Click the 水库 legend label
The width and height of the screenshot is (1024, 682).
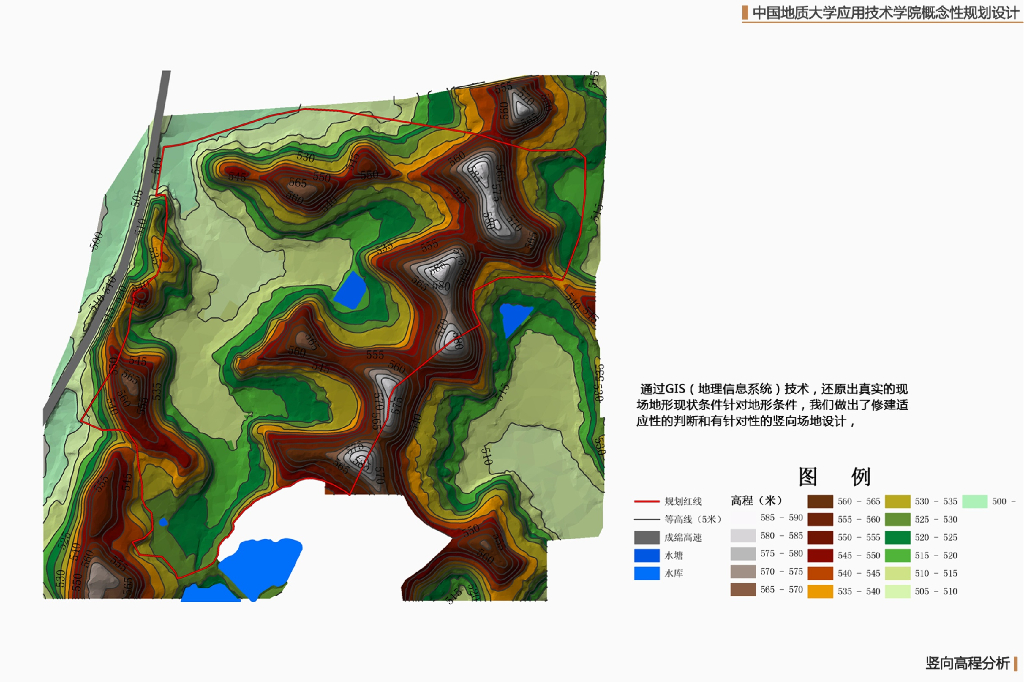(x=674, y=574)
